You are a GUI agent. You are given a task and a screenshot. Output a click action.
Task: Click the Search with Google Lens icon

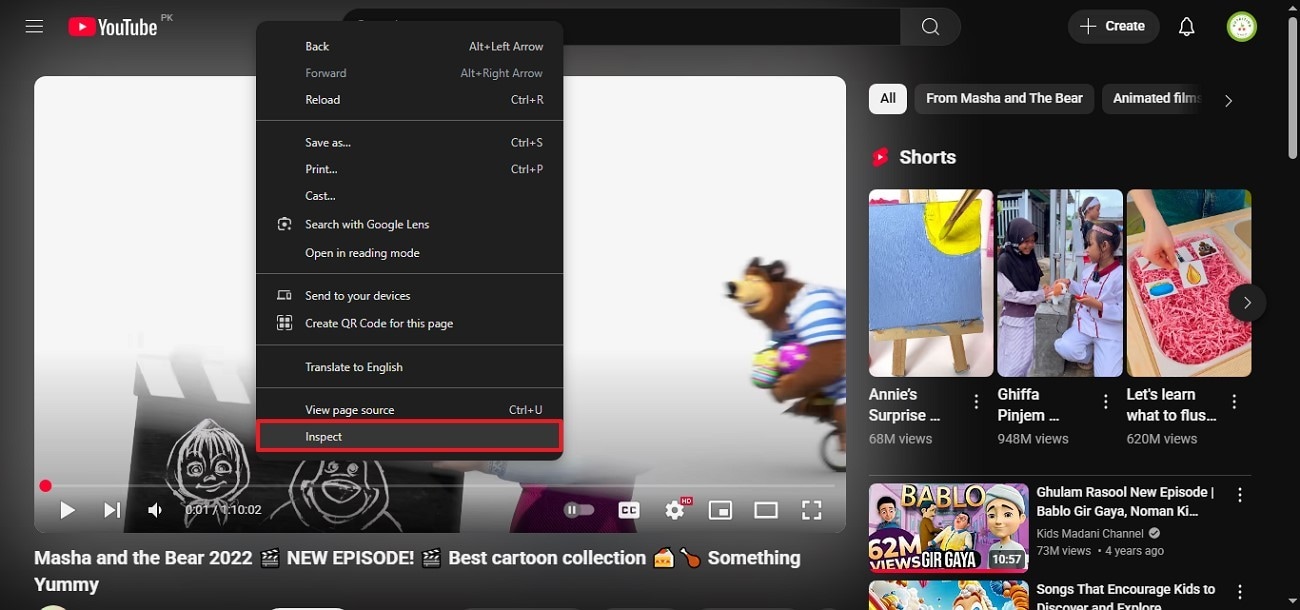click(x=285, y=224)
